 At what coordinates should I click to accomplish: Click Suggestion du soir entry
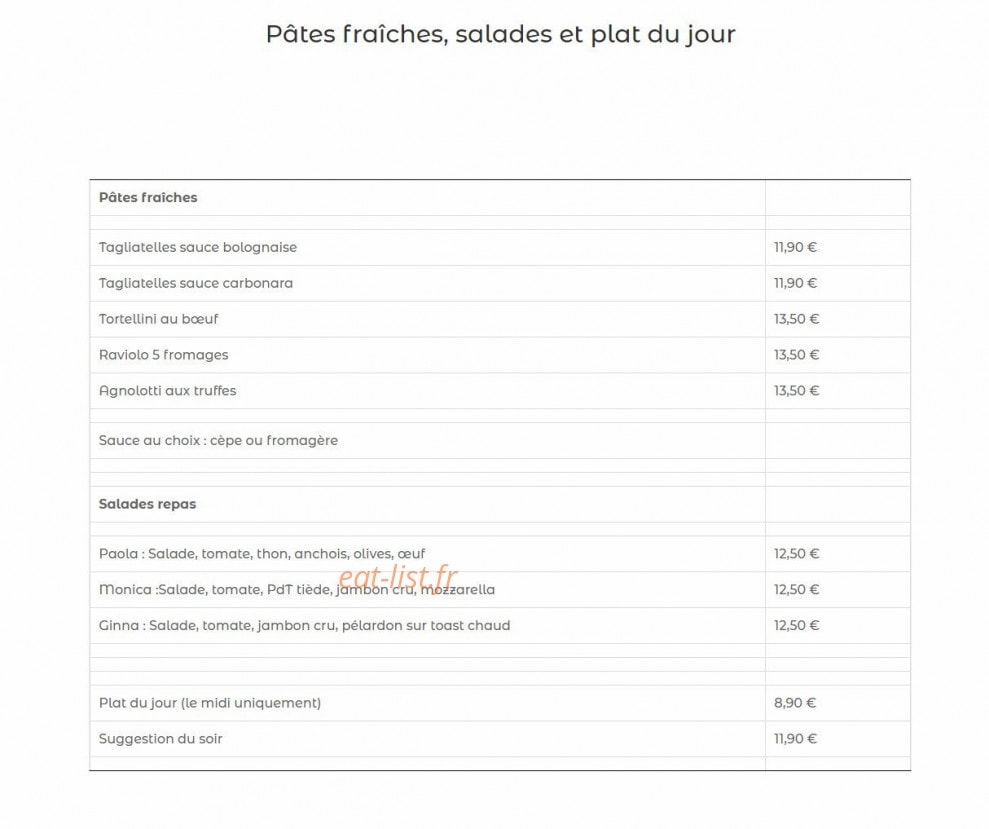[x=160, y=739]
